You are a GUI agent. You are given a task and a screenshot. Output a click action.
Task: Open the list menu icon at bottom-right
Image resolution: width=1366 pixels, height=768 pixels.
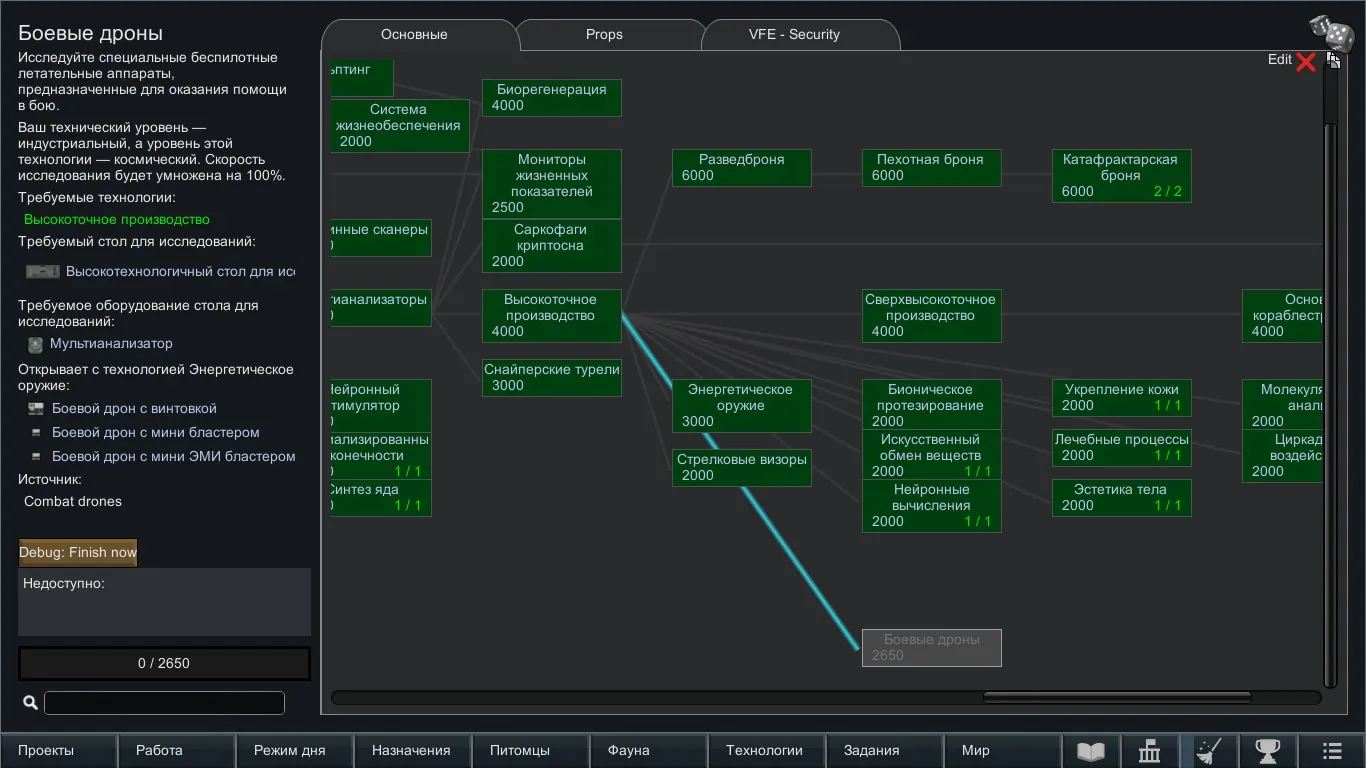pos(1332,750)
